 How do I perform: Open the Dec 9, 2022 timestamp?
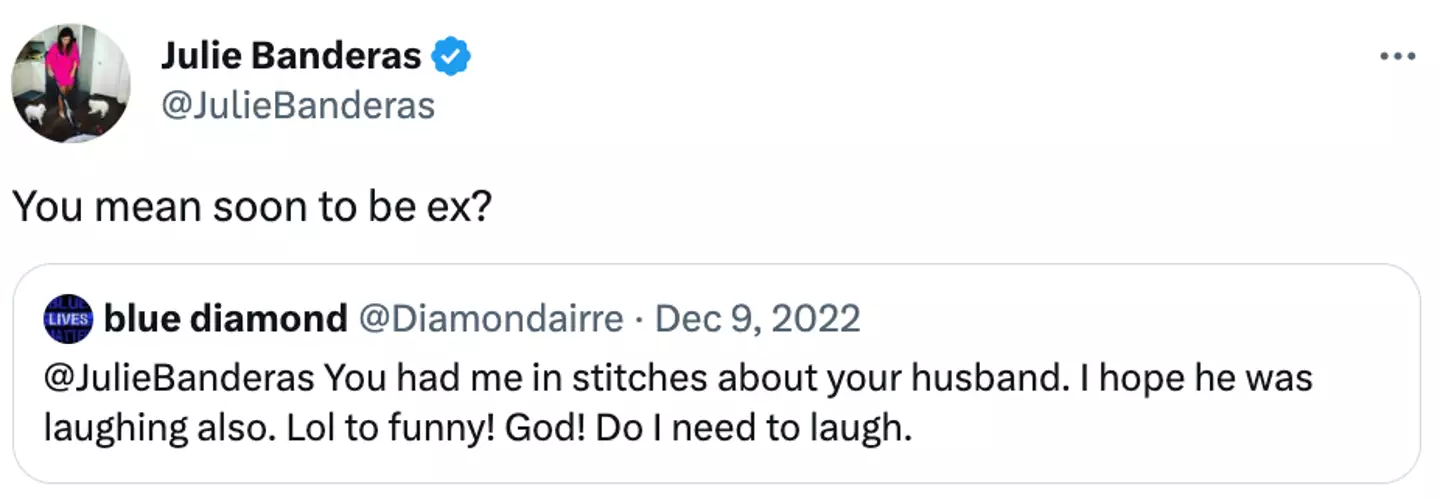tap(757, 319)
